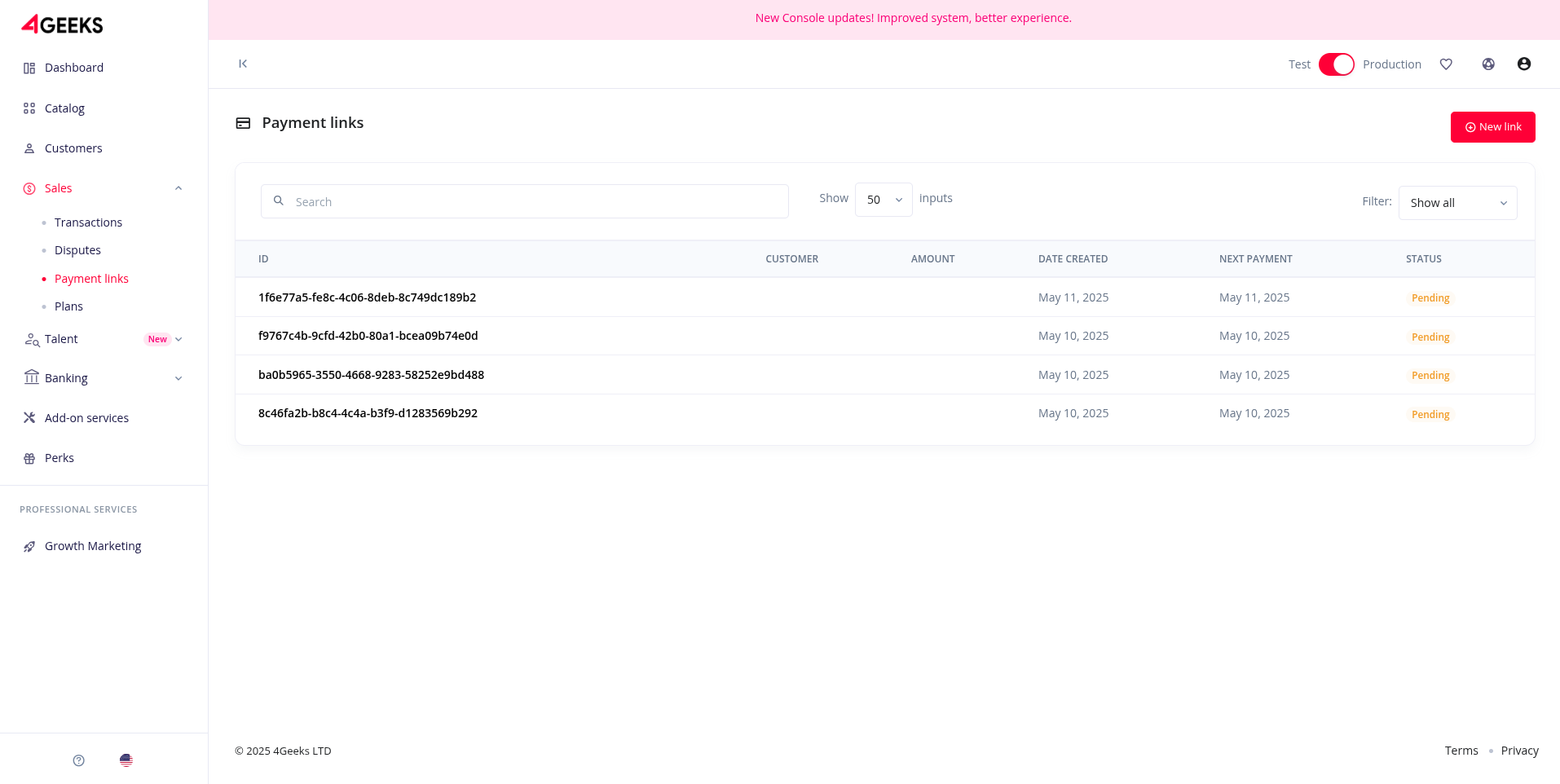The image size is (1560, 784).
Task: Click the New link button
Action: 1492,127
